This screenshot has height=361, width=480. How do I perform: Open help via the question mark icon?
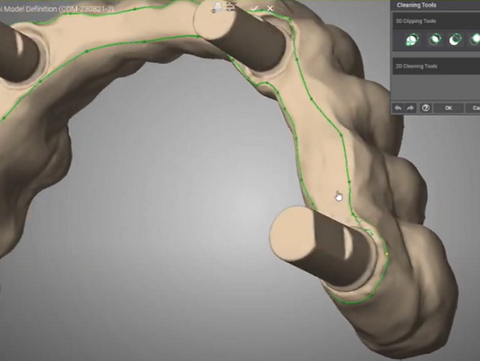426,108
